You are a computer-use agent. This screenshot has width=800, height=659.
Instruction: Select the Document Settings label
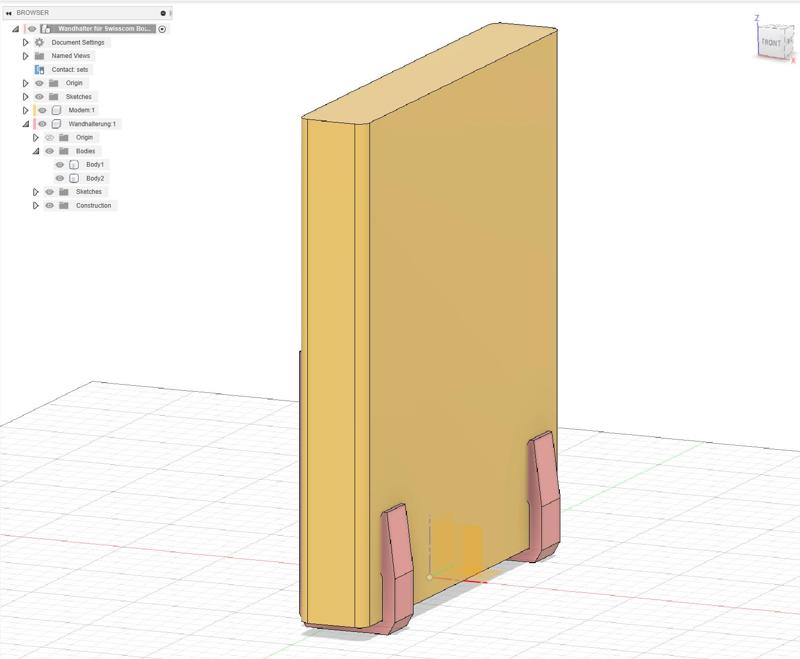(x=78, y=42)
